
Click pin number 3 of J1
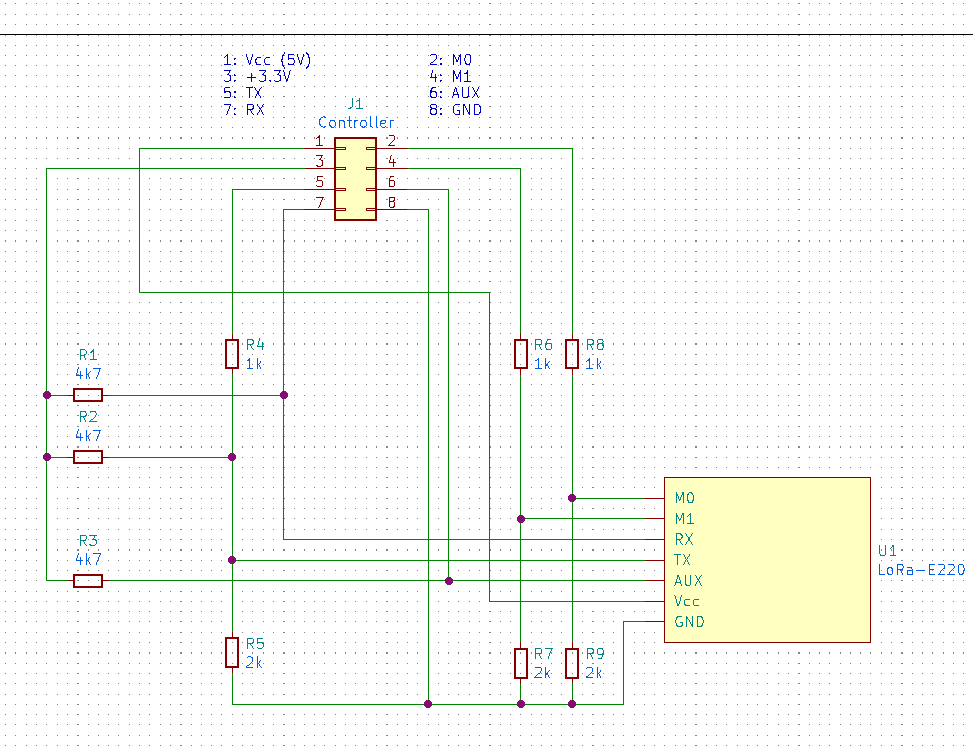(x=320, y=161)
